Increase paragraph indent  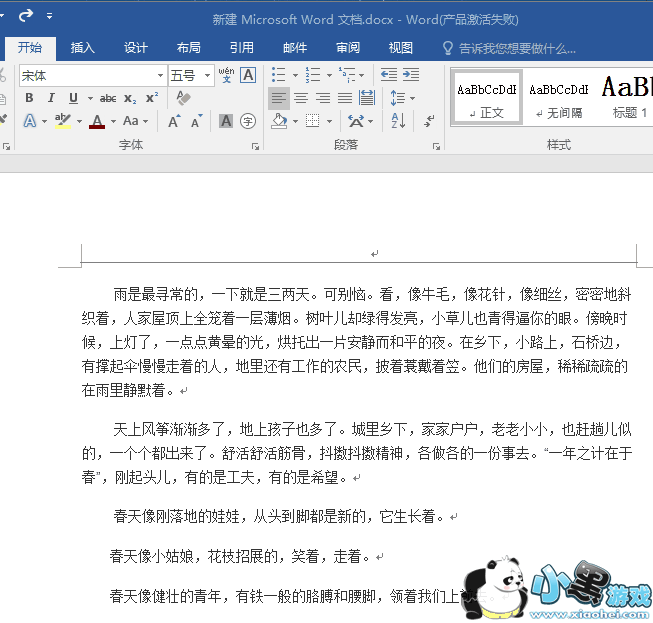click(411, 75)
